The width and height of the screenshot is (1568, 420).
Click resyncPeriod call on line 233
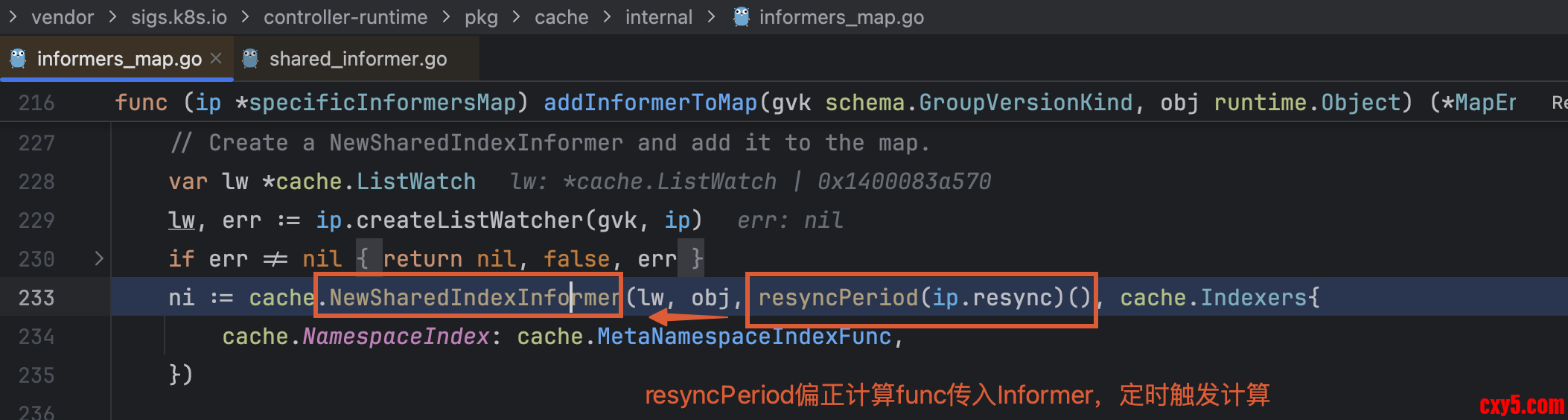pos(925,298)
